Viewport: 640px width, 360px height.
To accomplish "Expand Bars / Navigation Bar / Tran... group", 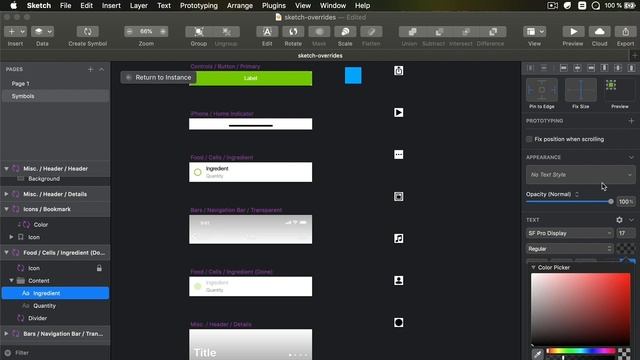I will pyautogui.click(x=6, y=333).
